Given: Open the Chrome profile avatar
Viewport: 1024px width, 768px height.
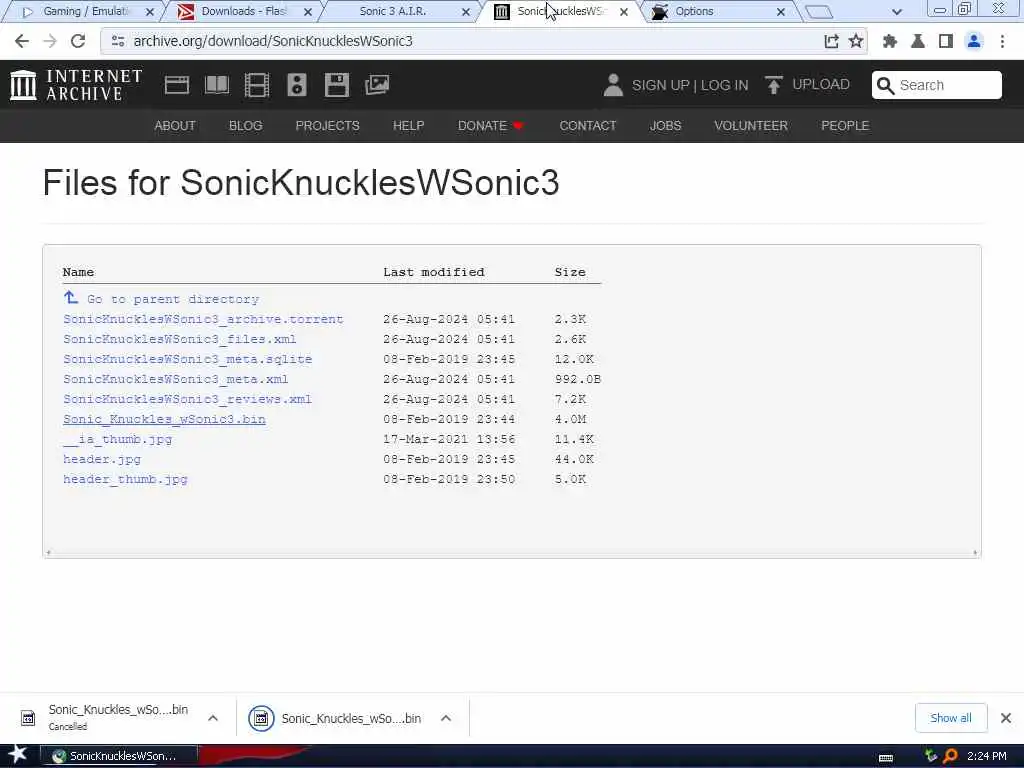Looking at the screenshot, I should (x=974, y=41).
